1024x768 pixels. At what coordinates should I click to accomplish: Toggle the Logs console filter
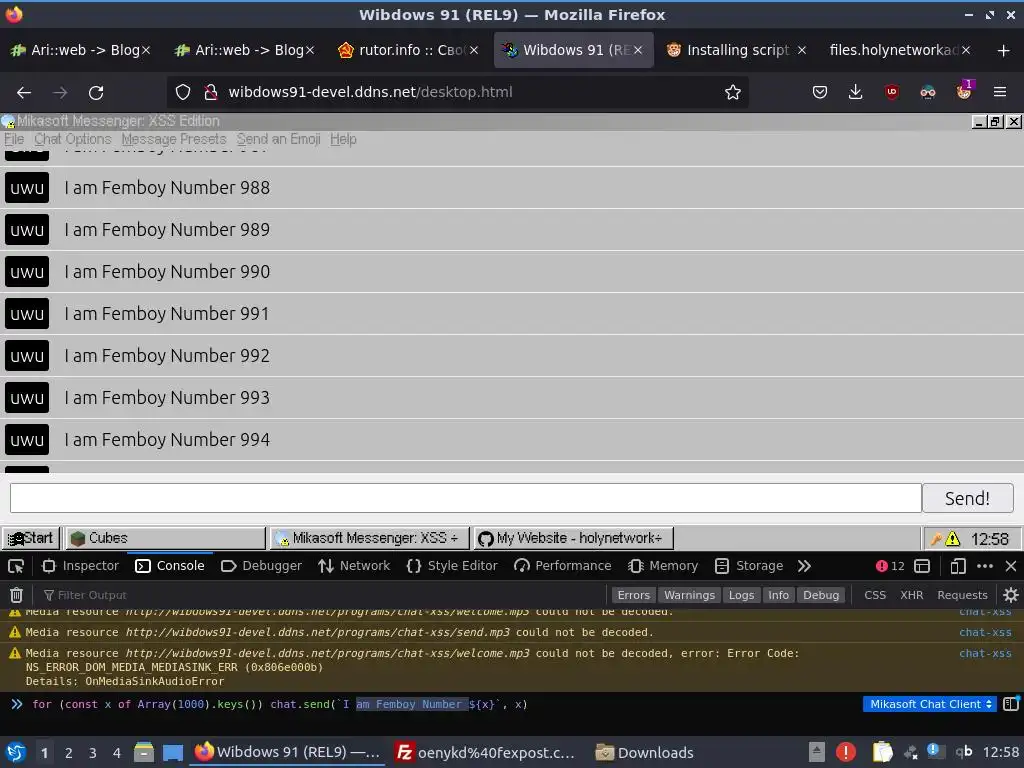(741, 595)
